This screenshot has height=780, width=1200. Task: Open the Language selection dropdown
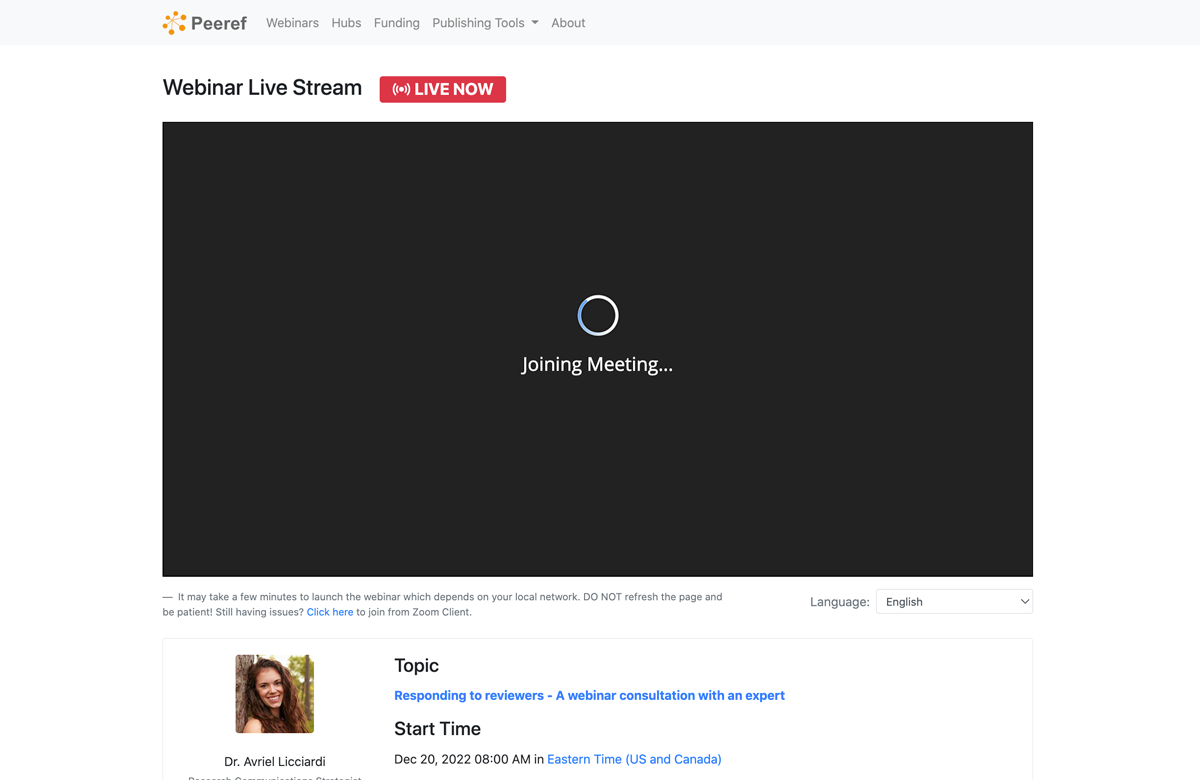[x=953, y=602]
